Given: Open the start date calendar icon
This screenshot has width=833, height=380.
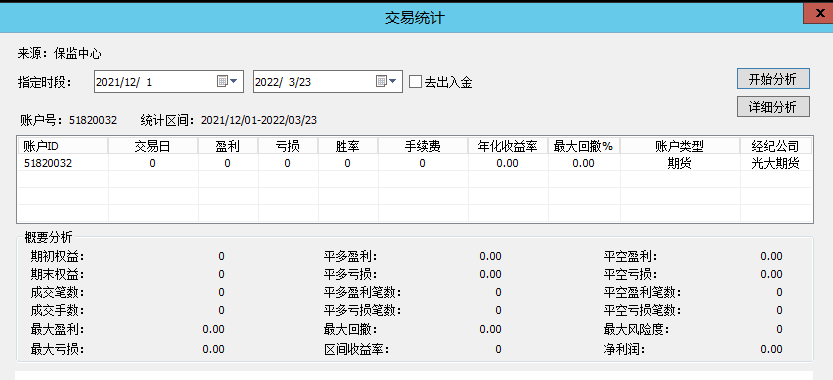Looking at the screenshot, I should pos(222,81).
